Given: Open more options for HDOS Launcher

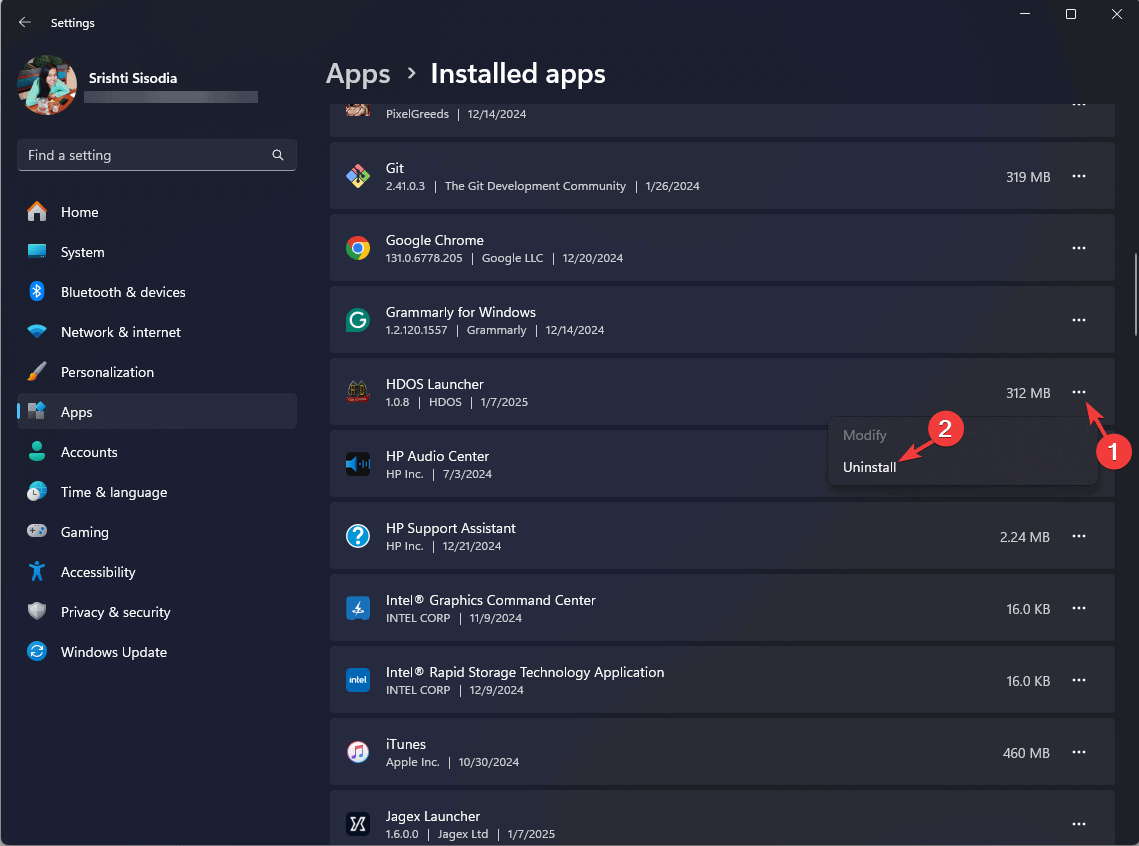Looking at the screenshot, I should [x=1079, y=392].
